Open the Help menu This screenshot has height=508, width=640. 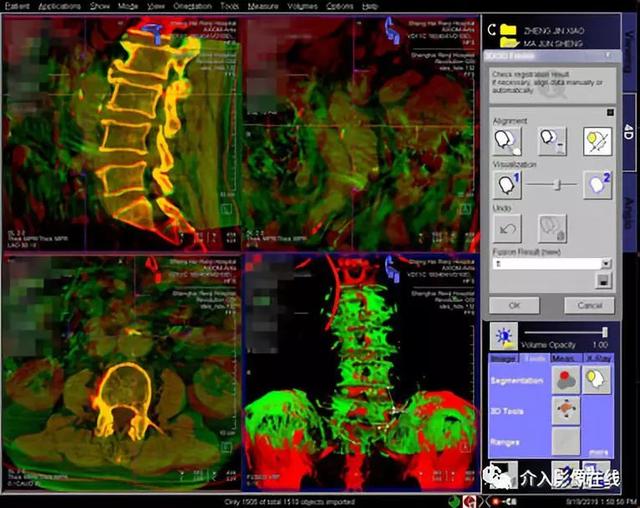click(x=370, y=6)
